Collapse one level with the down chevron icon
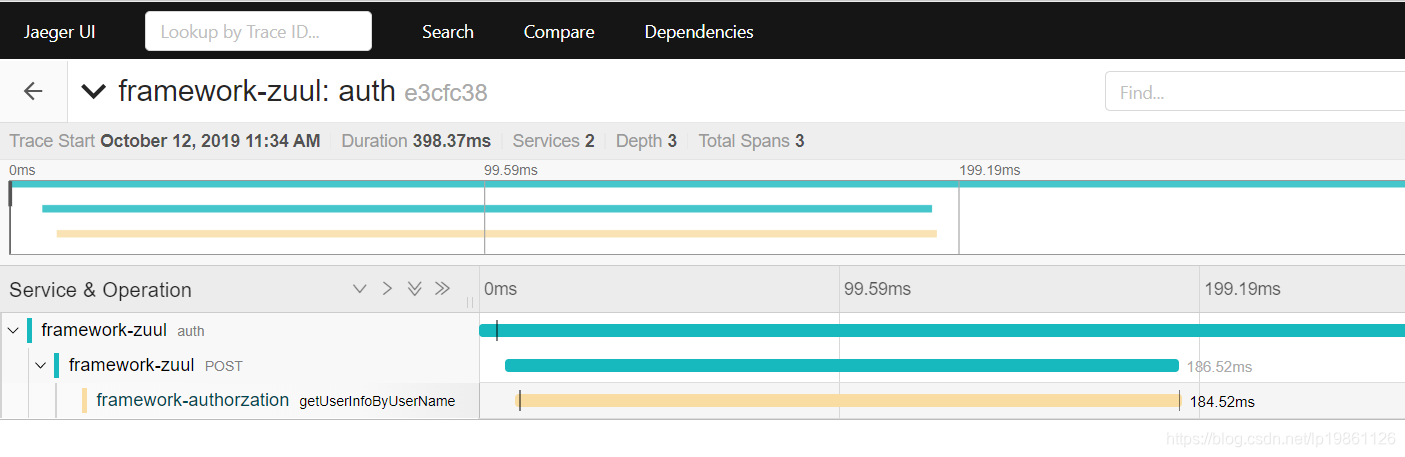Viewport: 1405px width, 457px height. click(x=360, y=289)
